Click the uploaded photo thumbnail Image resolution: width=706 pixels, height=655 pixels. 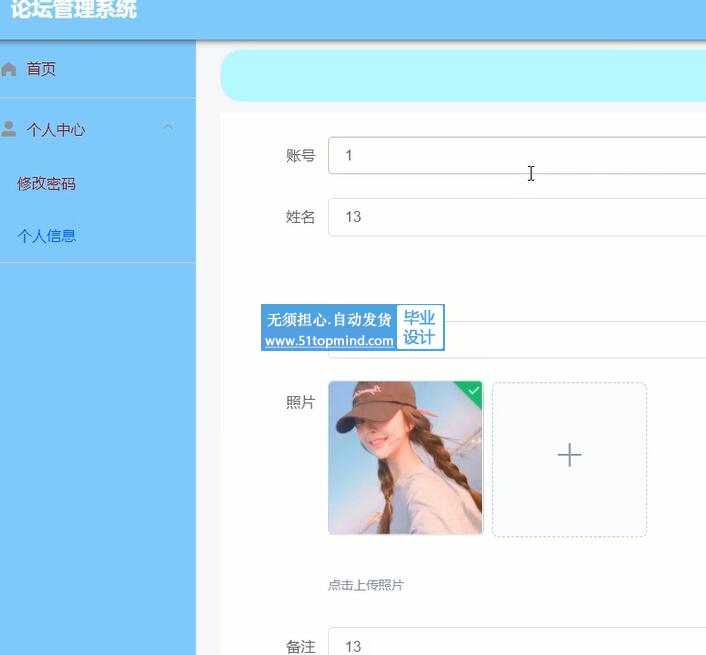(x=405, y=458)
